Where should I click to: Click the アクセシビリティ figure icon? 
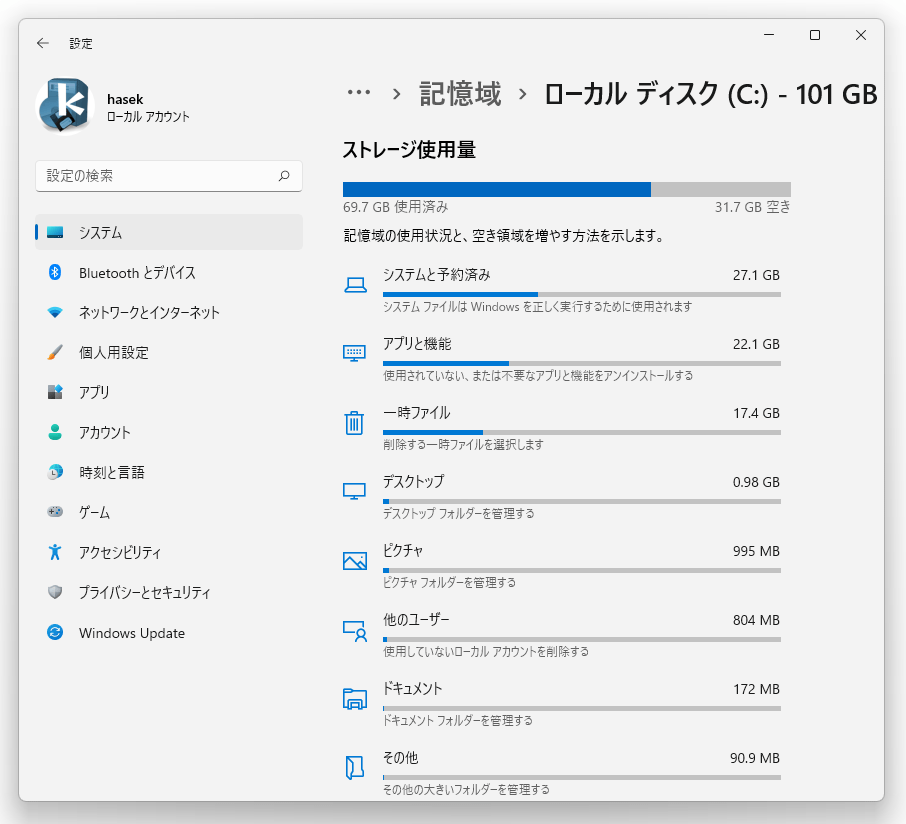[x=55, y=552]
